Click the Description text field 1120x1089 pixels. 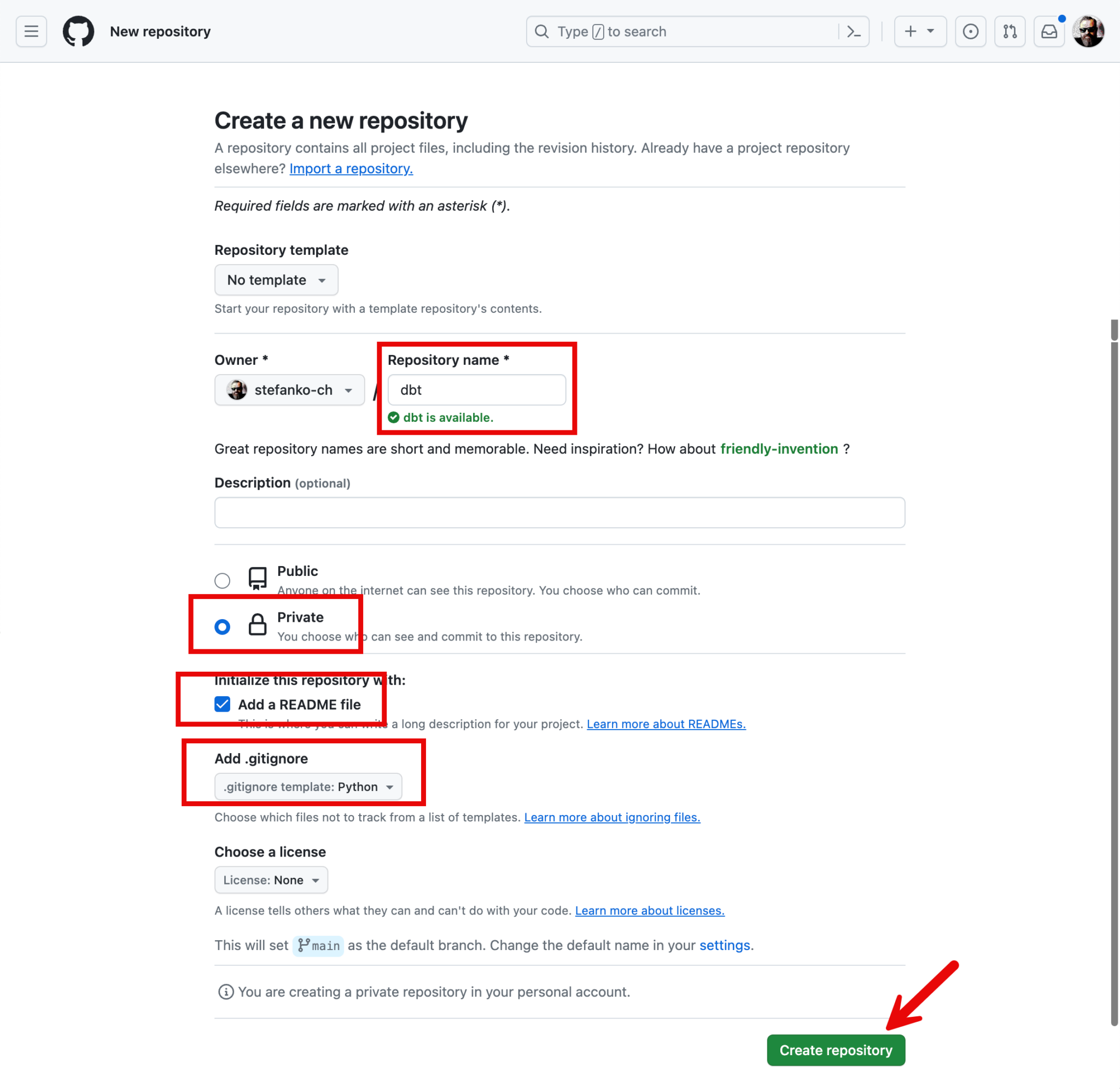[x=559, y=513]
